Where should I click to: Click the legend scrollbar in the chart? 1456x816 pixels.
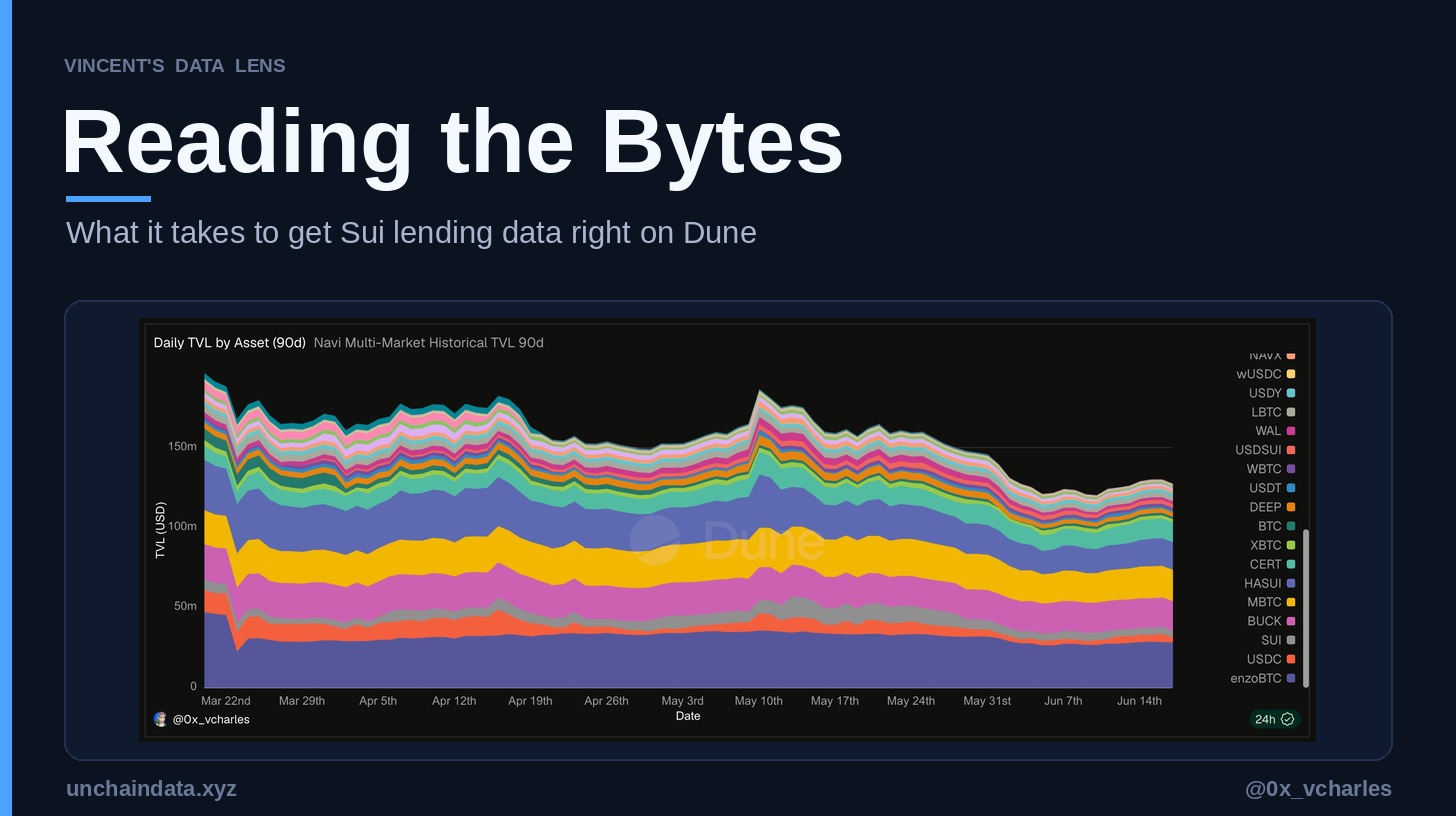pyautogui.click(x=1306, y=609)
